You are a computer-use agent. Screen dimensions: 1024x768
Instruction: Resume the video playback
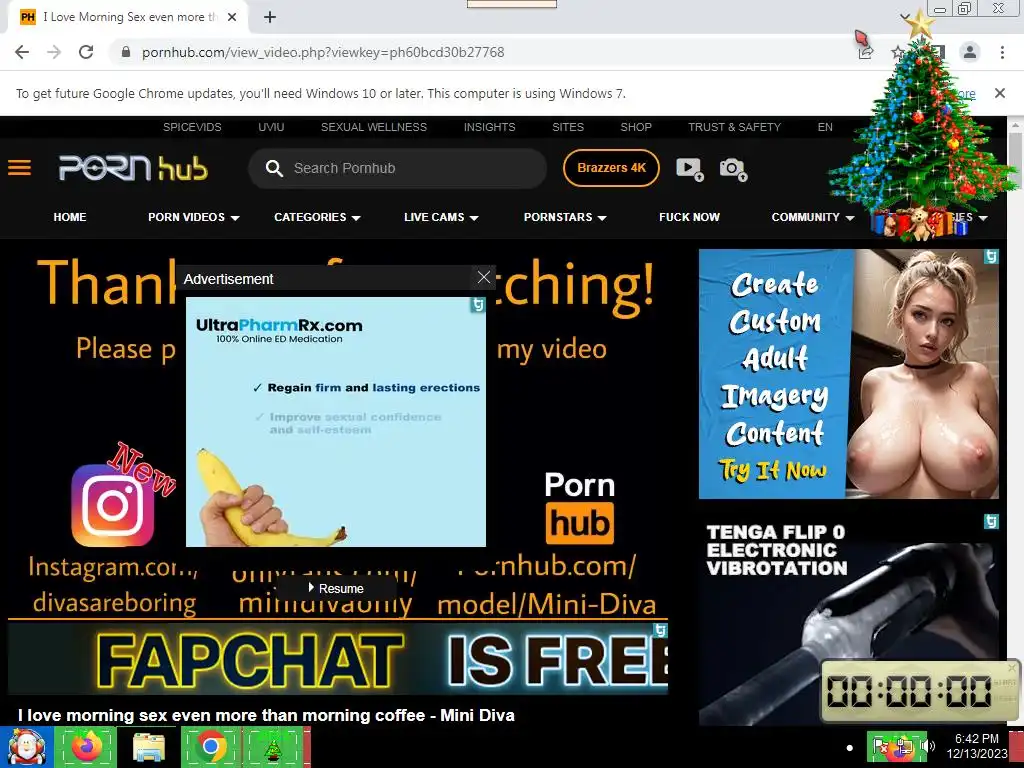coord(336,588)
